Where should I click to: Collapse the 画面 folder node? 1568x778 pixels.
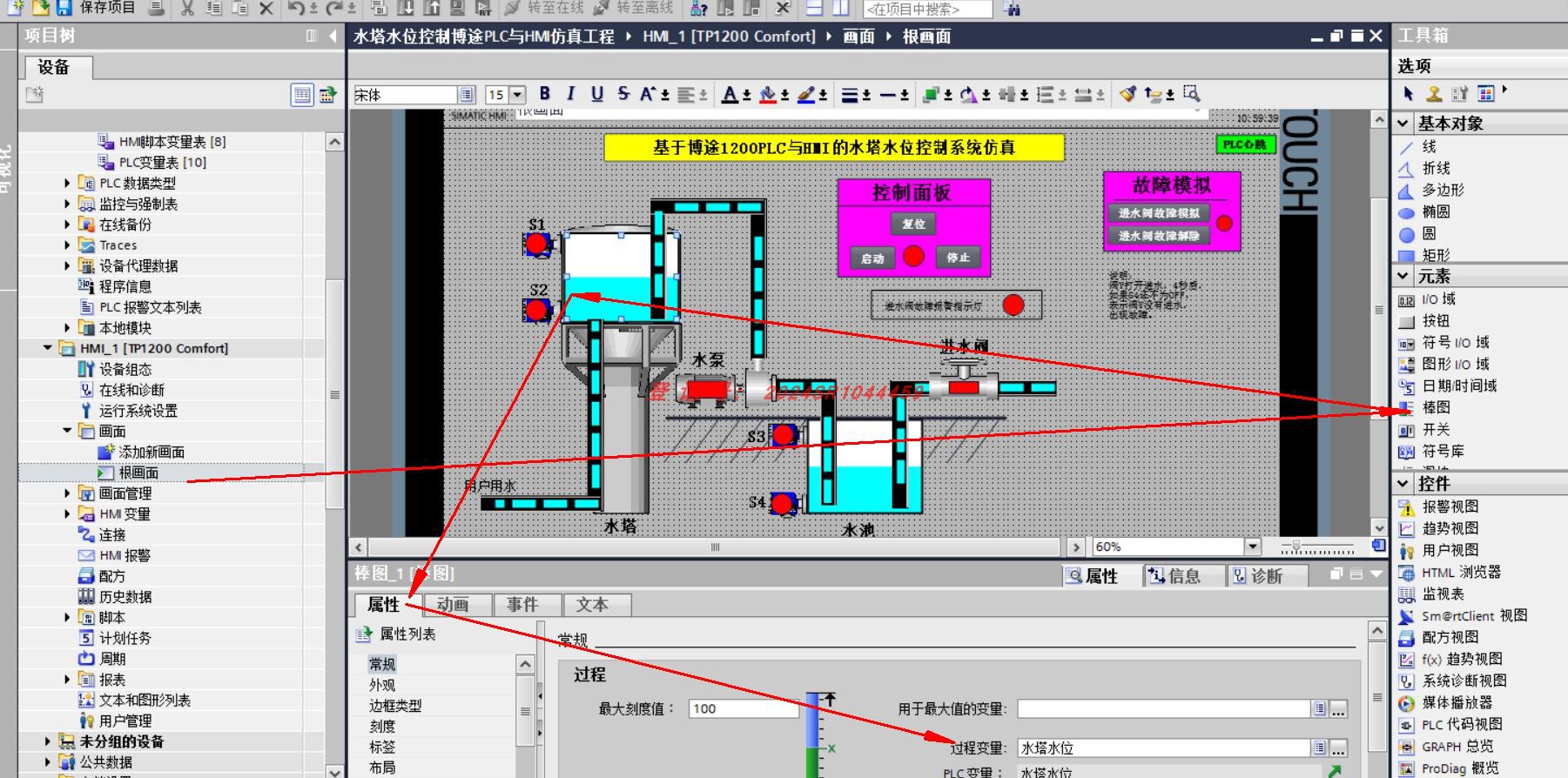[67, 431]
